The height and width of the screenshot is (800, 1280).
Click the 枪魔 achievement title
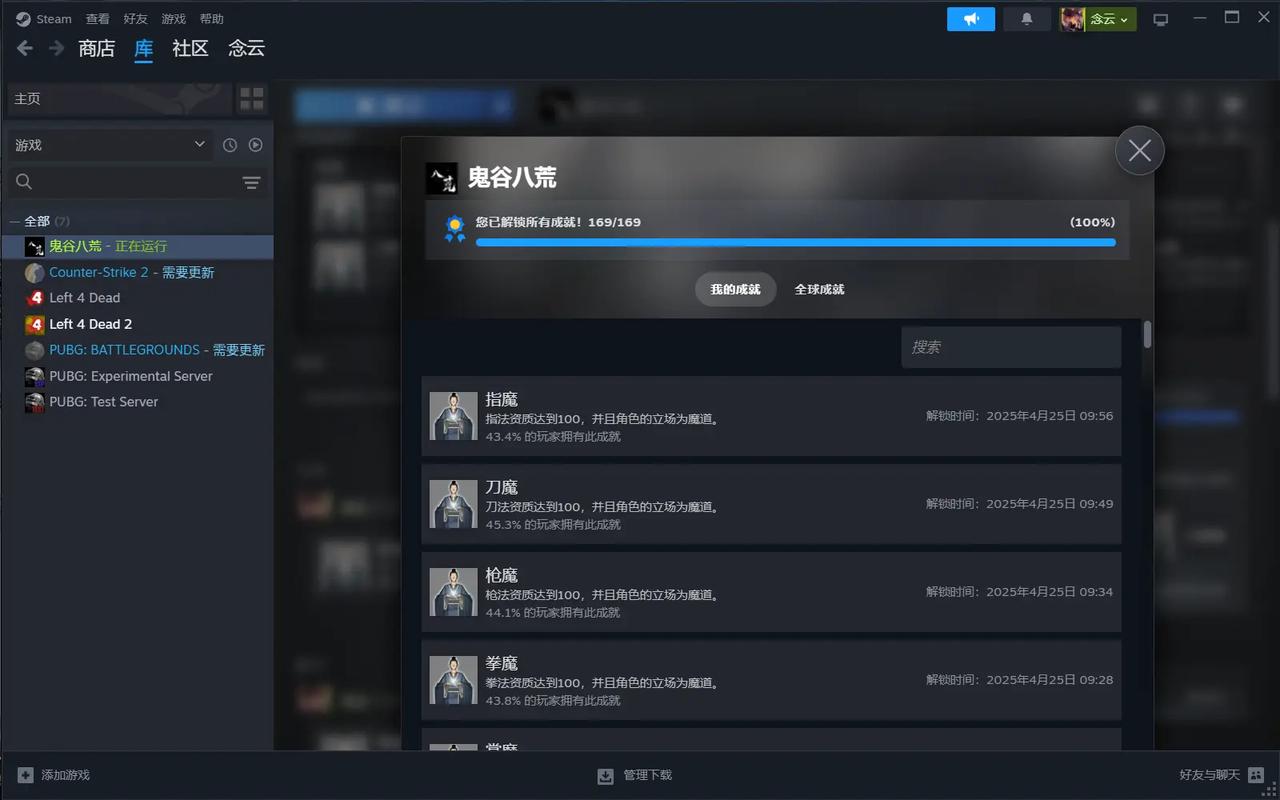(502, 575)
